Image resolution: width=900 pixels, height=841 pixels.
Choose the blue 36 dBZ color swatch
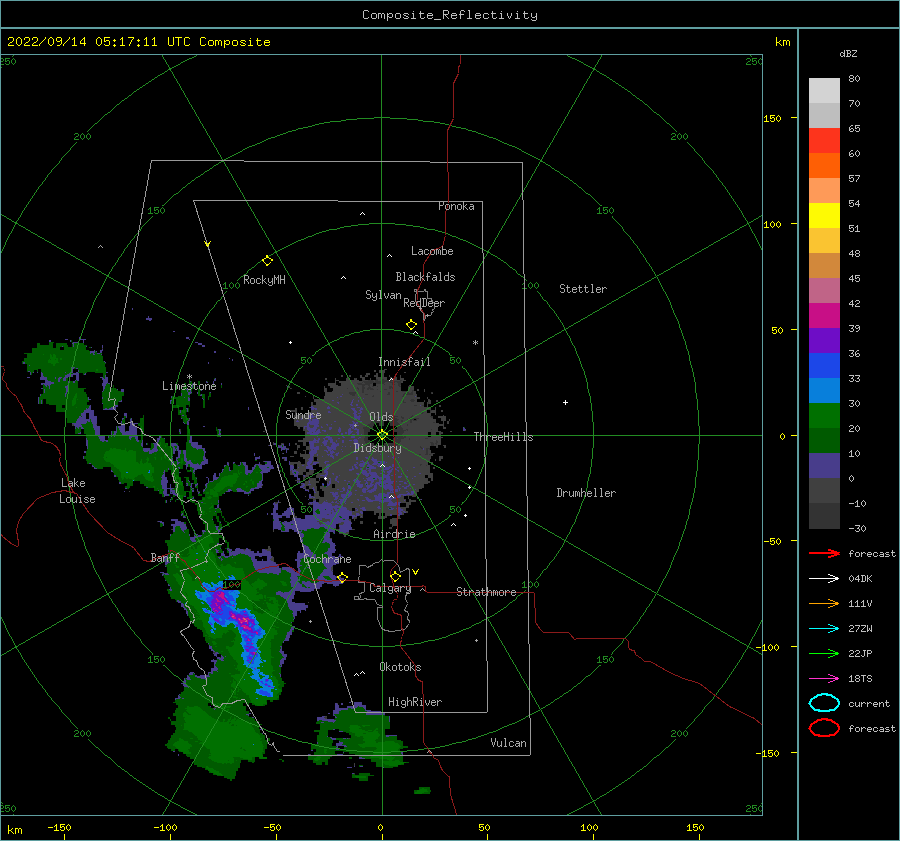(824, 366)
